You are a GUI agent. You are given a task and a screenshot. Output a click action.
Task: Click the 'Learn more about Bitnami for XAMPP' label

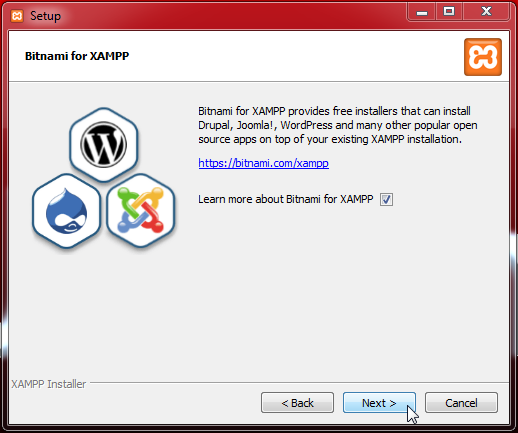286,199
